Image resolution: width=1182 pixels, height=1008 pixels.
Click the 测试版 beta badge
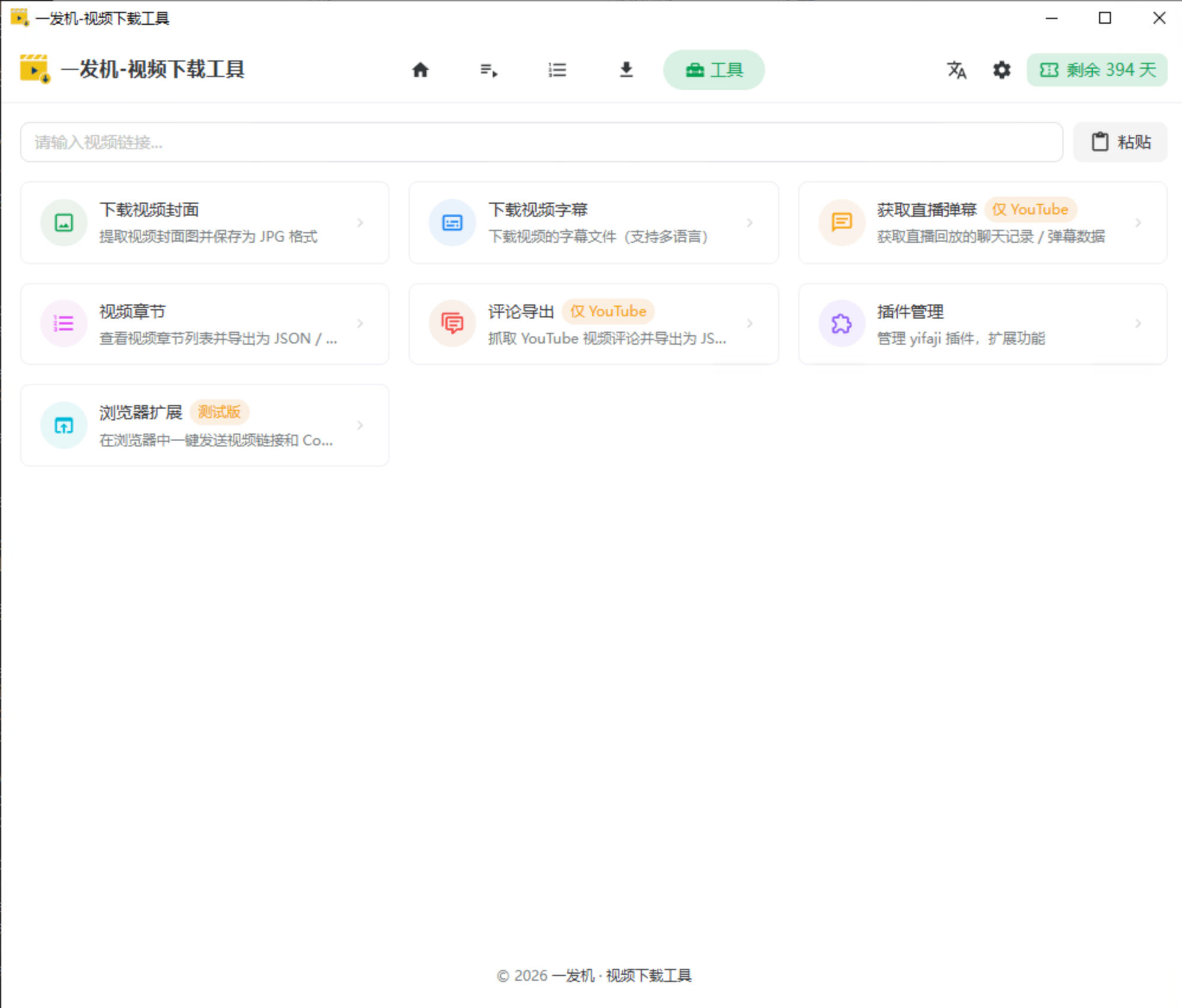pos(219,412)
